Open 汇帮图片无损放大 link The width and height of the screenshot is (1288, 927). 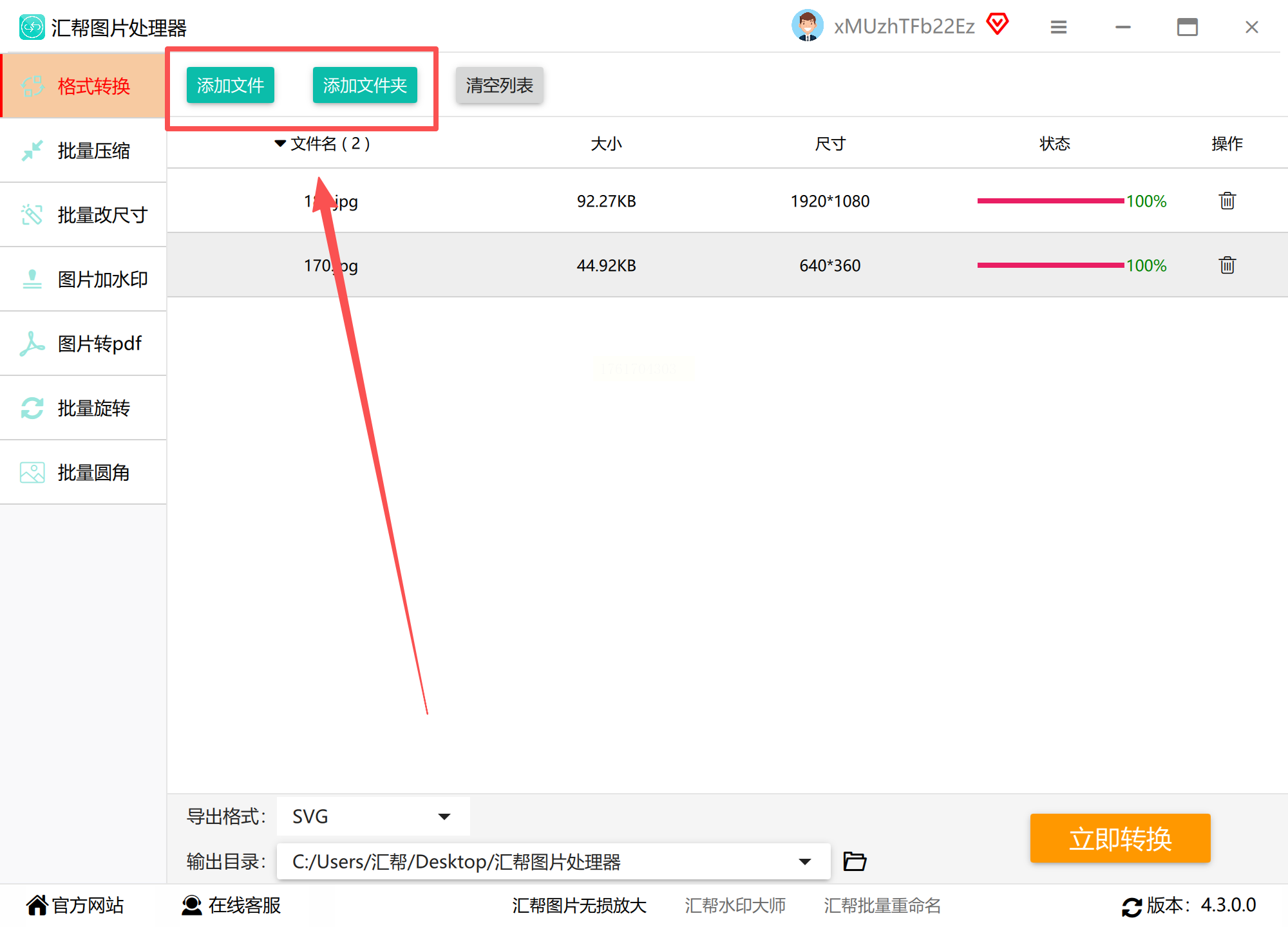click(x=579, y=905)
